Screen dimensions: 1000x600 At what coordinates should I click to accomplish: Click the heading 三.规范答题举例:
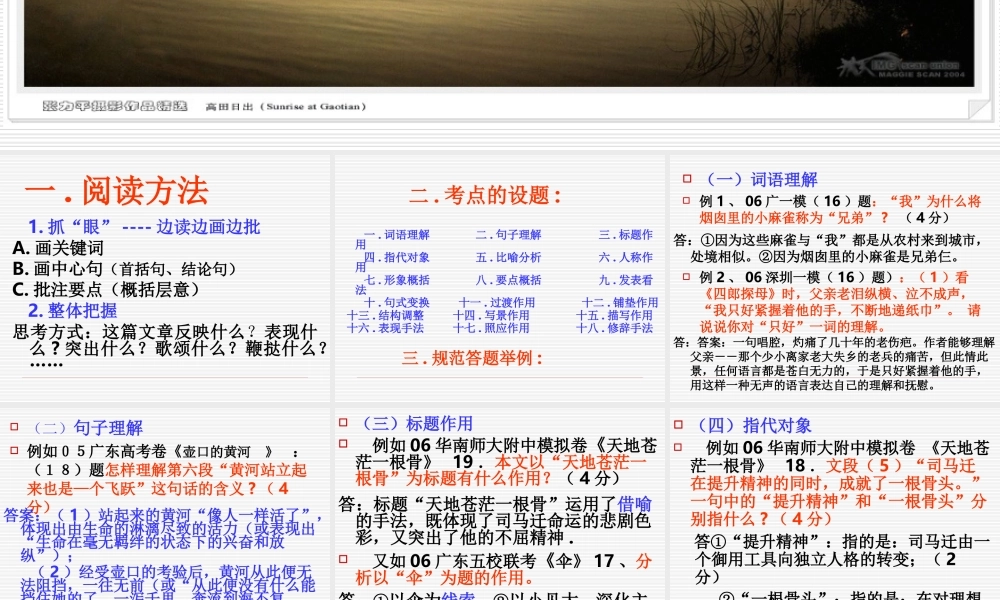click(472, 358)
